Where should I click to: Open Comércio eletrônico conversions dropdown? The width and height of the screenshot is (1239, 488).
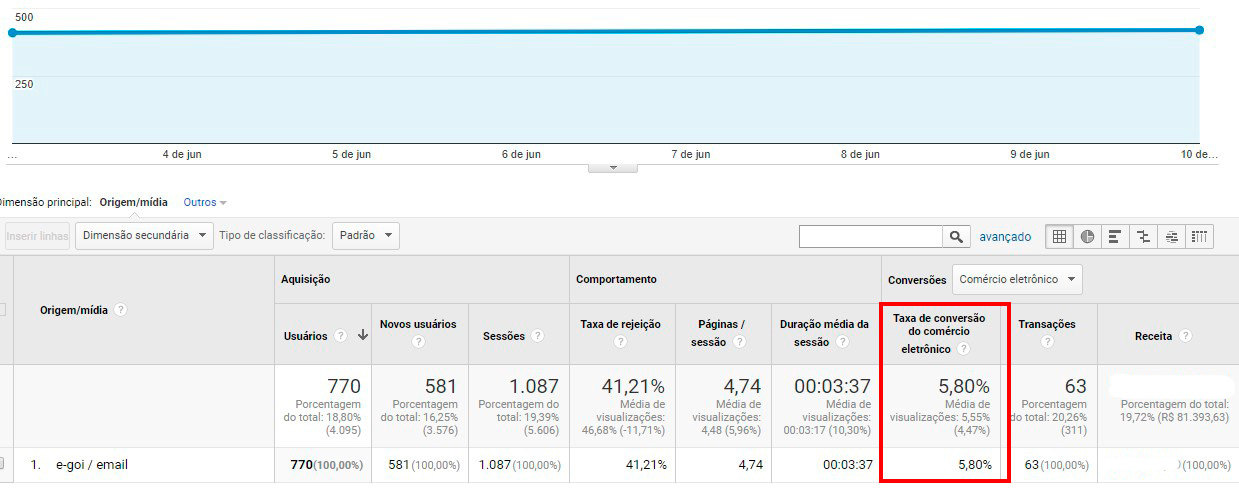click(1017, 279)
